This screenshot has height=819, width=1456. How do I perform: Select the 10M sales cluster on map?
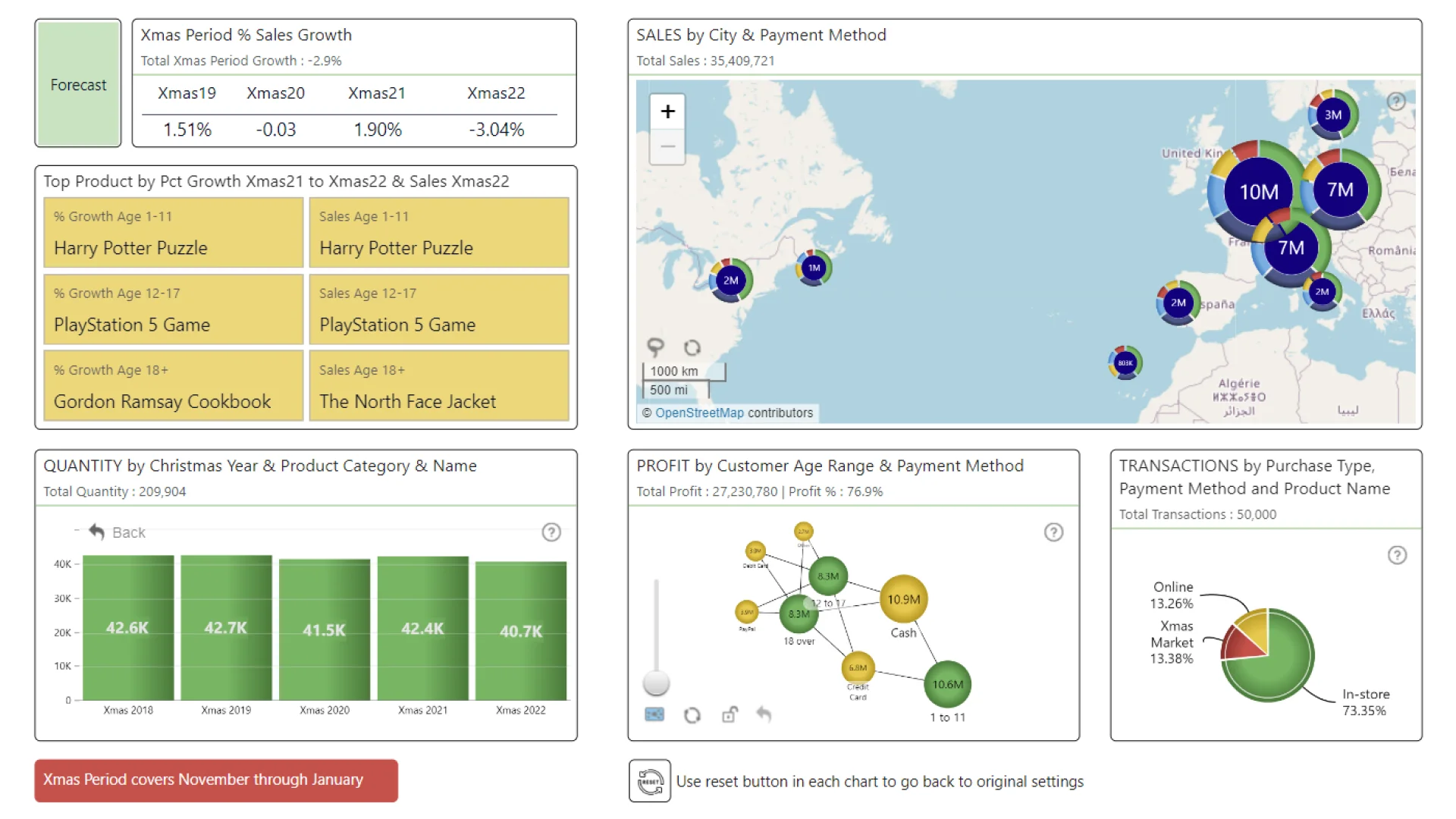pos(1259,191)
